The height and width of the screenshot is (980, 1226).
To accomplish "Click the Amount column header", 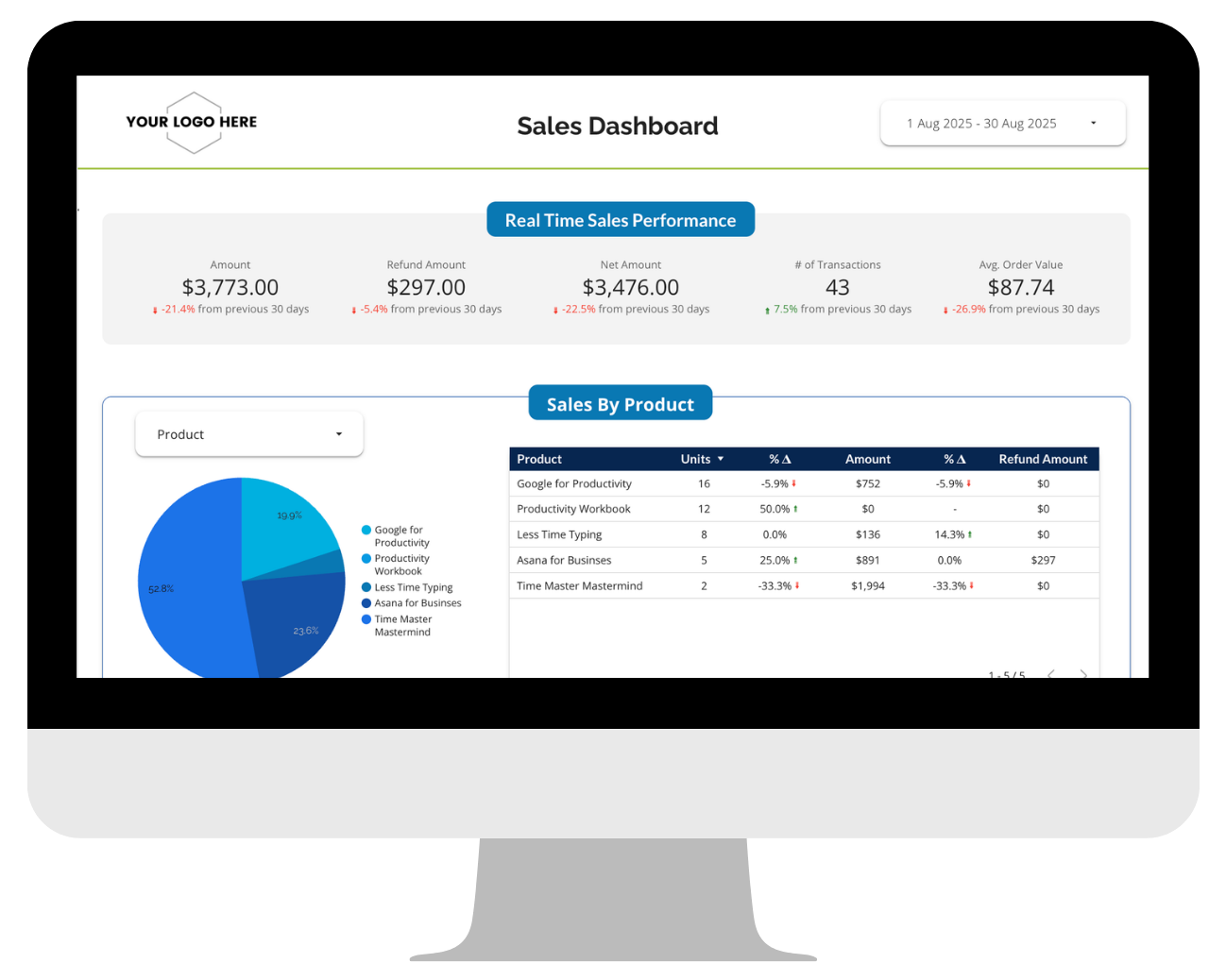I will (867, 459).
